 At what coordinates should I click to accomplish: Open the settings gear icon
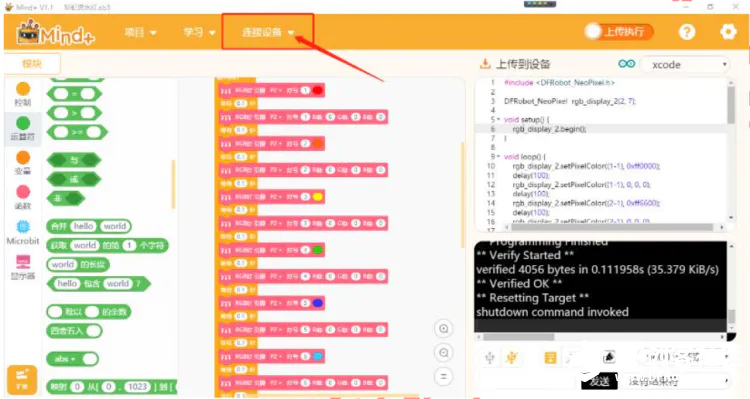coord(728,32)
